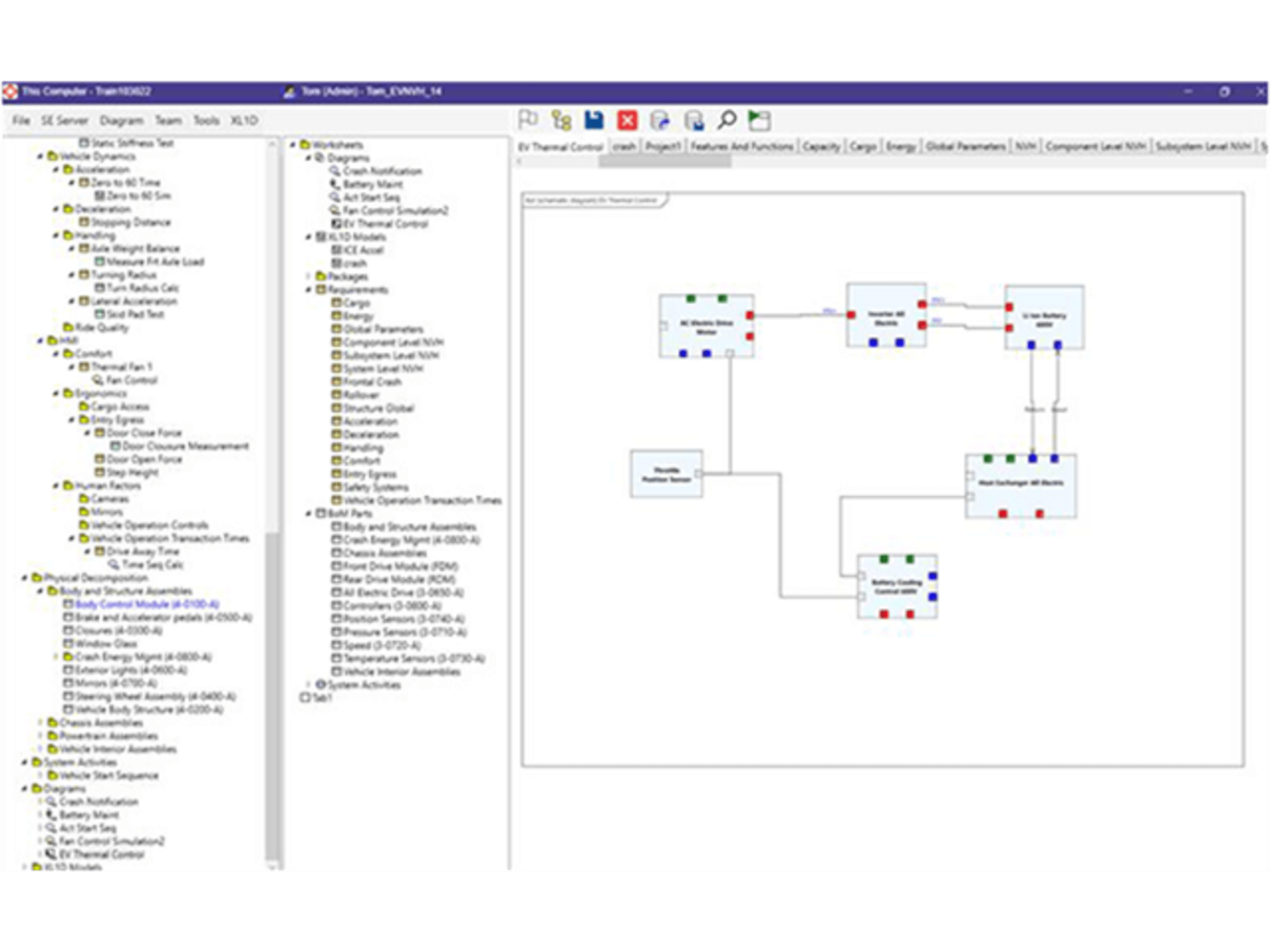This screenshot has width=1270, height=952.
Task: Collapse the Human Factors folder
Action: point(56,486)
